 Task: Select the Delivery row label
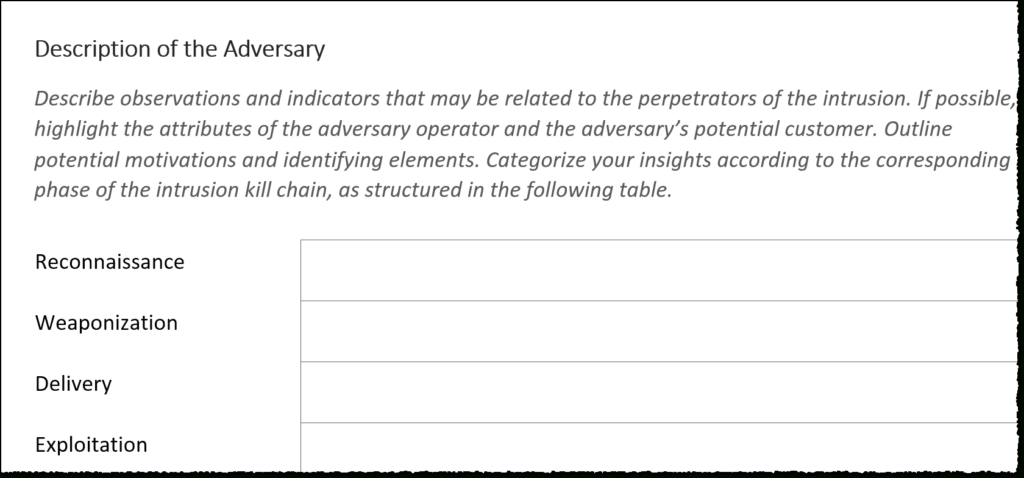pos(73,384)
